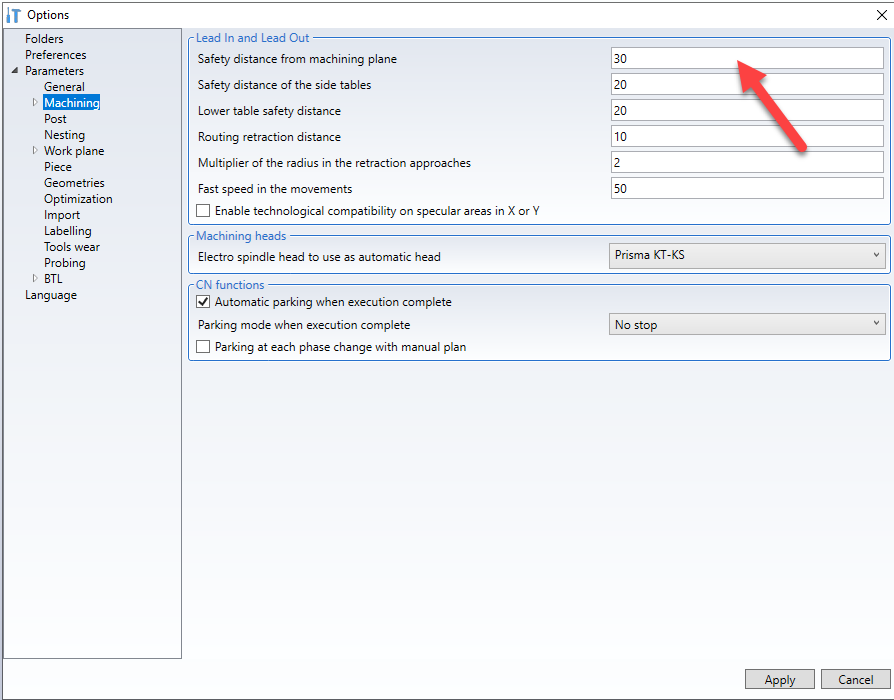
Task: Open the Parking mode dropdown showing No stop
Action: [747, 324]
